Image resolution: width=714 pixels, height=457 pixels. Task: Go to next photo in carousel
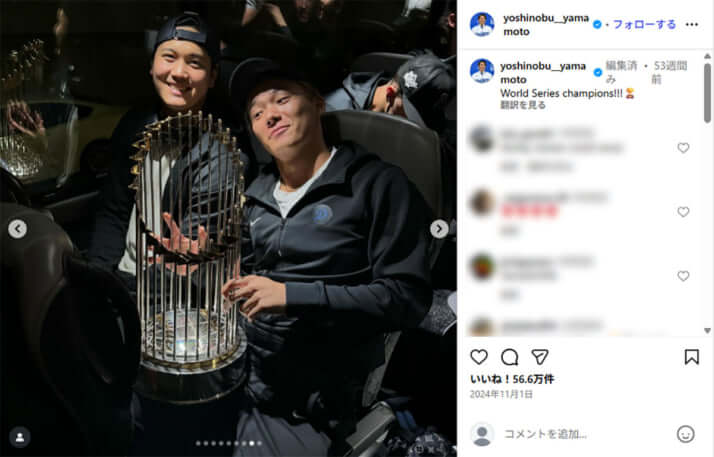[439, 229]
